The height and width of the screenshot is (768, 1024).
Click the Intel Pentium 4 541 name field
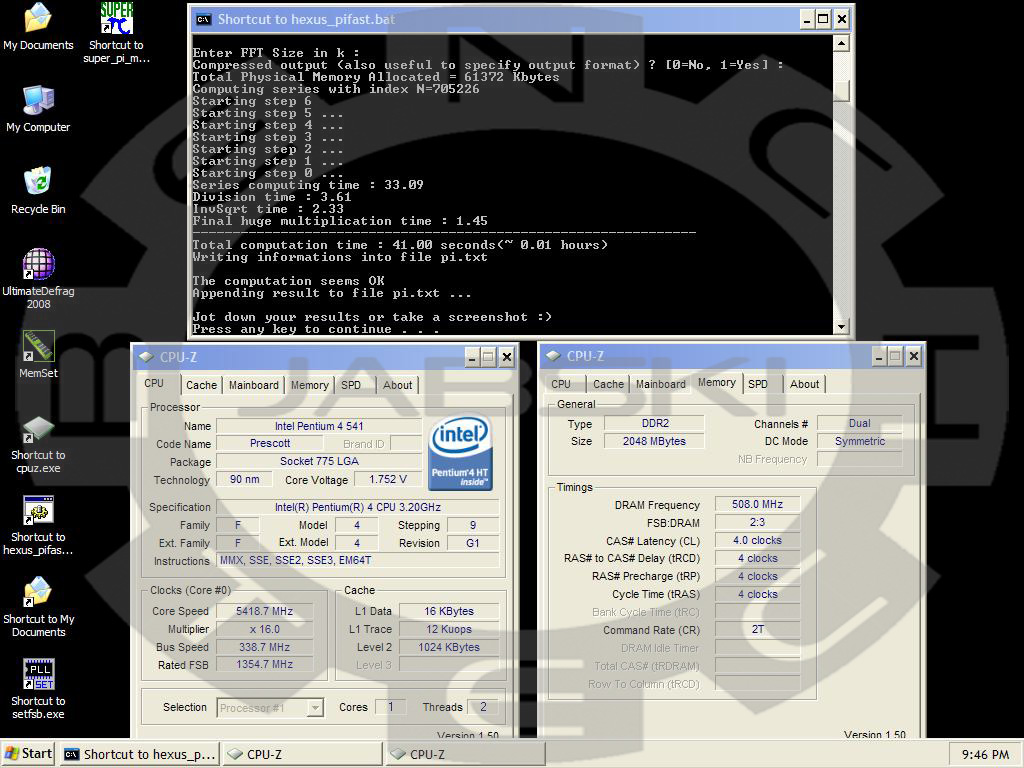click(x=319, y=426)
